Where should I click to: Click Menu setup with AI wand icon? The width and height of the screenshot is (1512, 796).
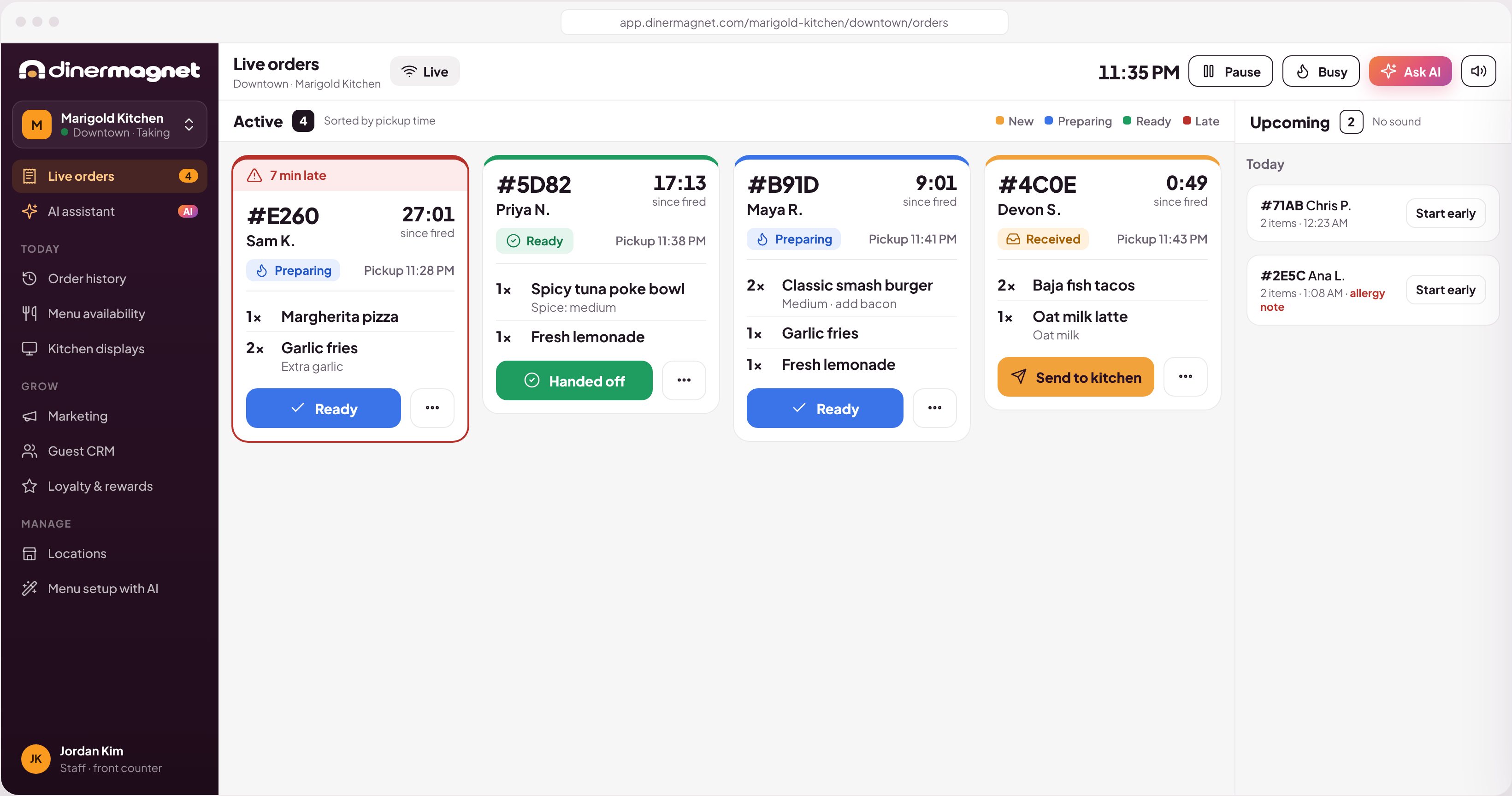click(30, 588)
